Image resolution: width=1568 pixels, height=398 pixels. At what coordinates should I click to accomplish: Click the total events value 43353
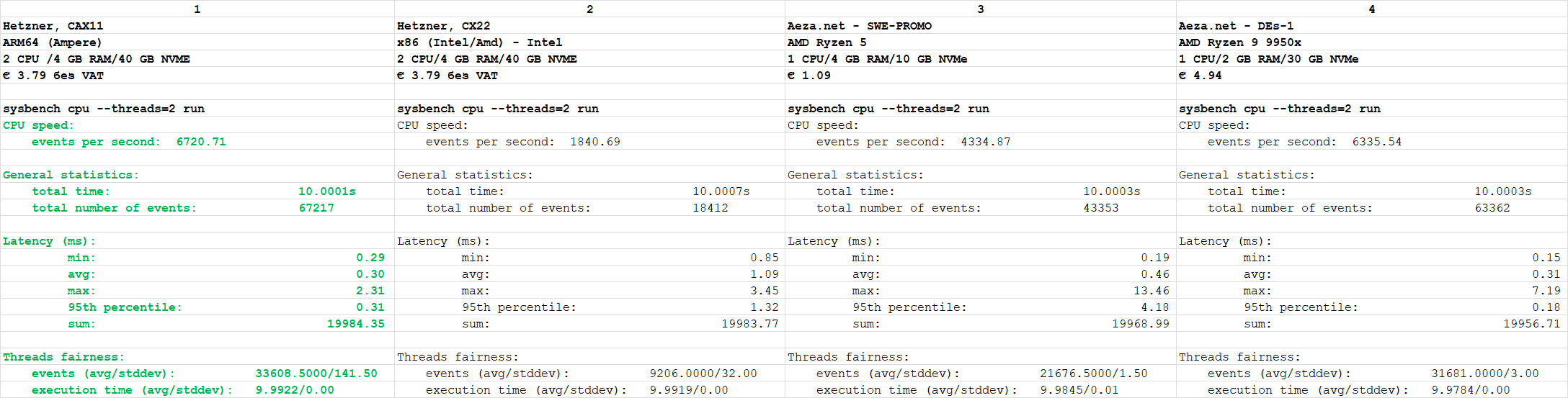point(1101,208)
